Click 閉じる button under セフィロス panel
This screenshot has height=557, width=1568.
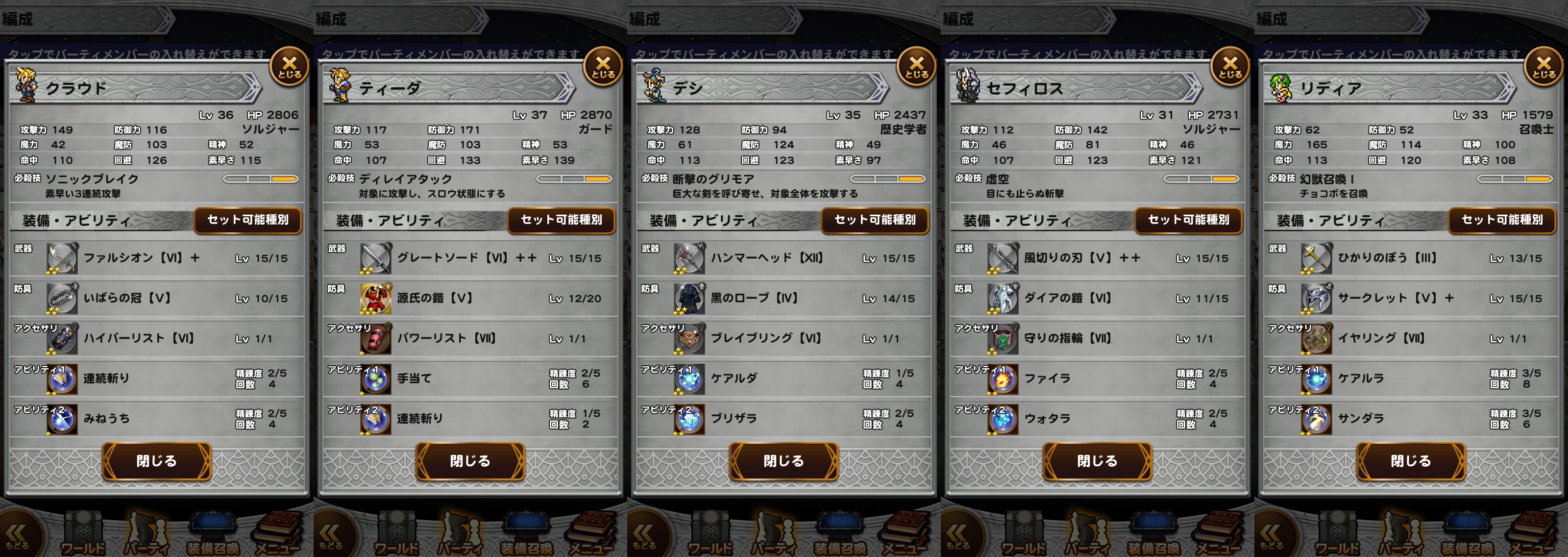(x=1097, y=461)
